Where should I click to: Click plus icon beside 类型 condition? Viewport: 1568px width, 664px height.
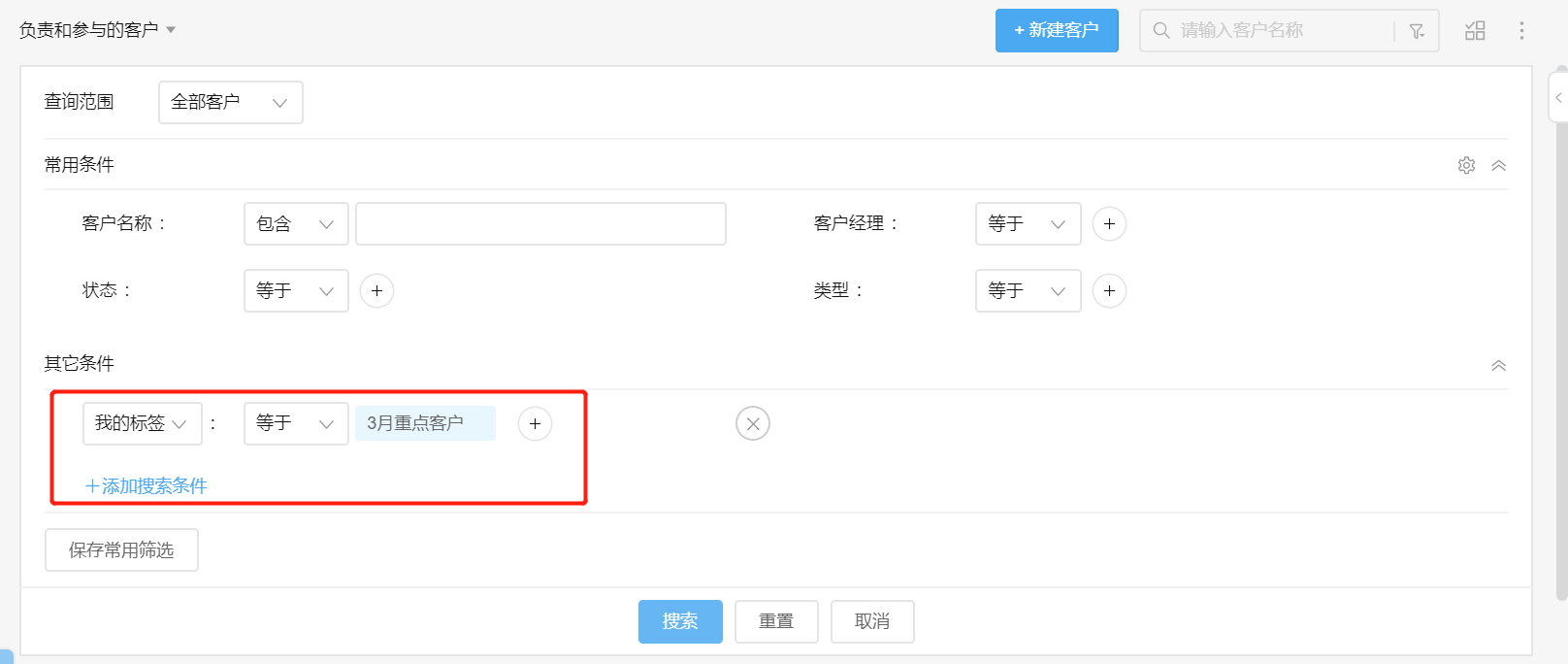[1109, 291]
